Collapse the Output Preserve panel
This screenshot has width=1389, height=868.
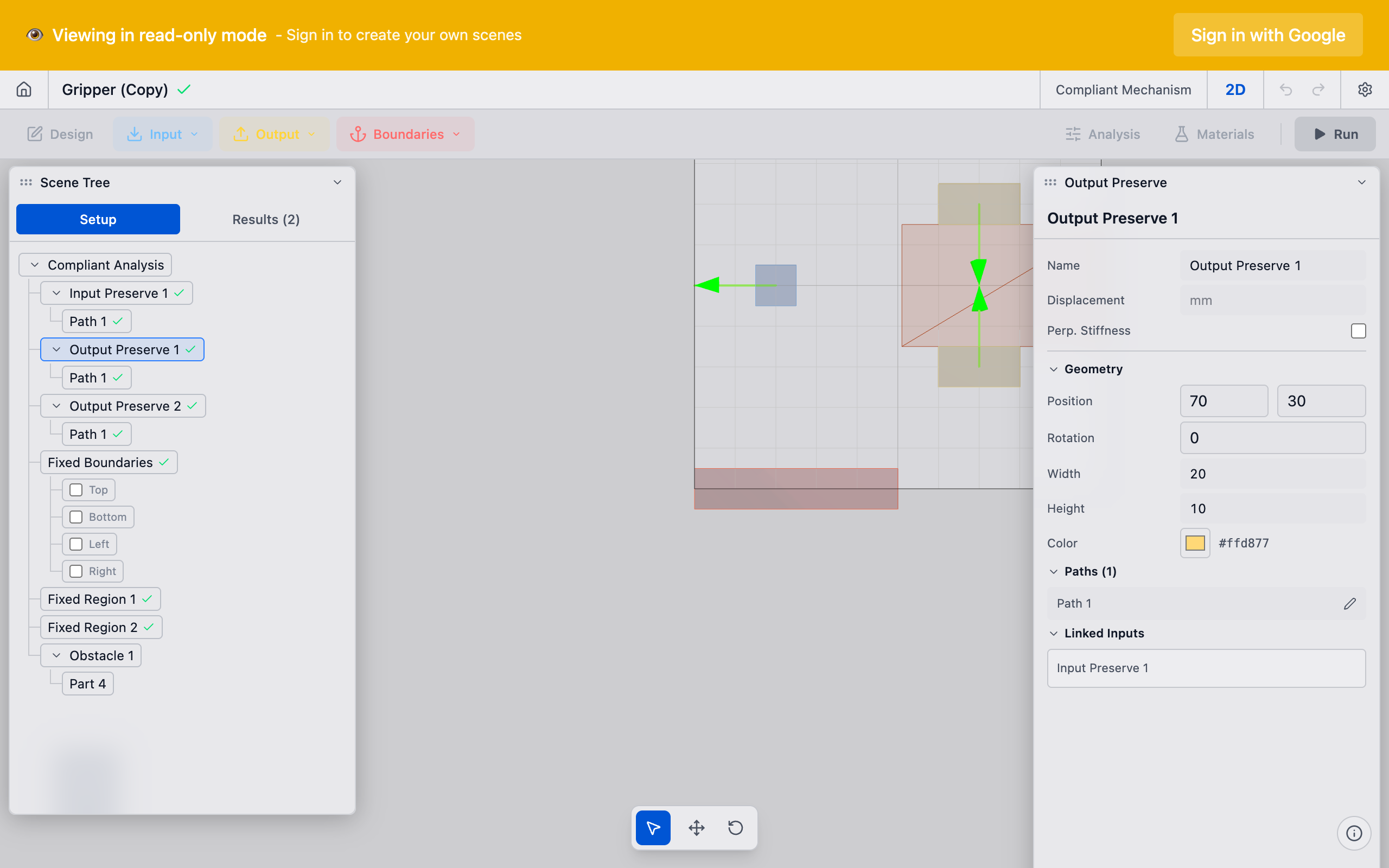pyautogui.click(x=1361, y=183)
